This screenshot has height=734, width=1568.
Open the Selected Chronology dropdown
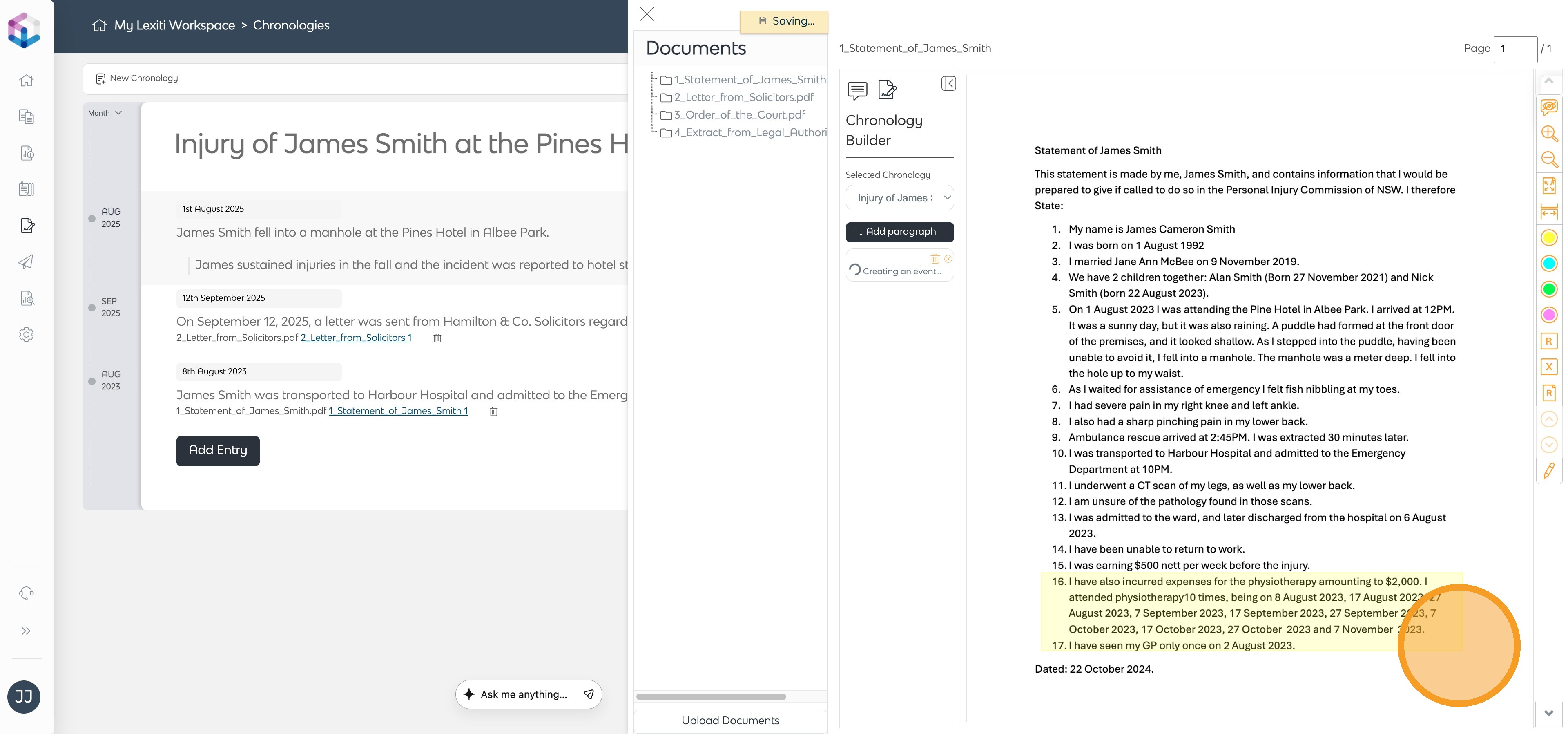(x=899, y=198)
